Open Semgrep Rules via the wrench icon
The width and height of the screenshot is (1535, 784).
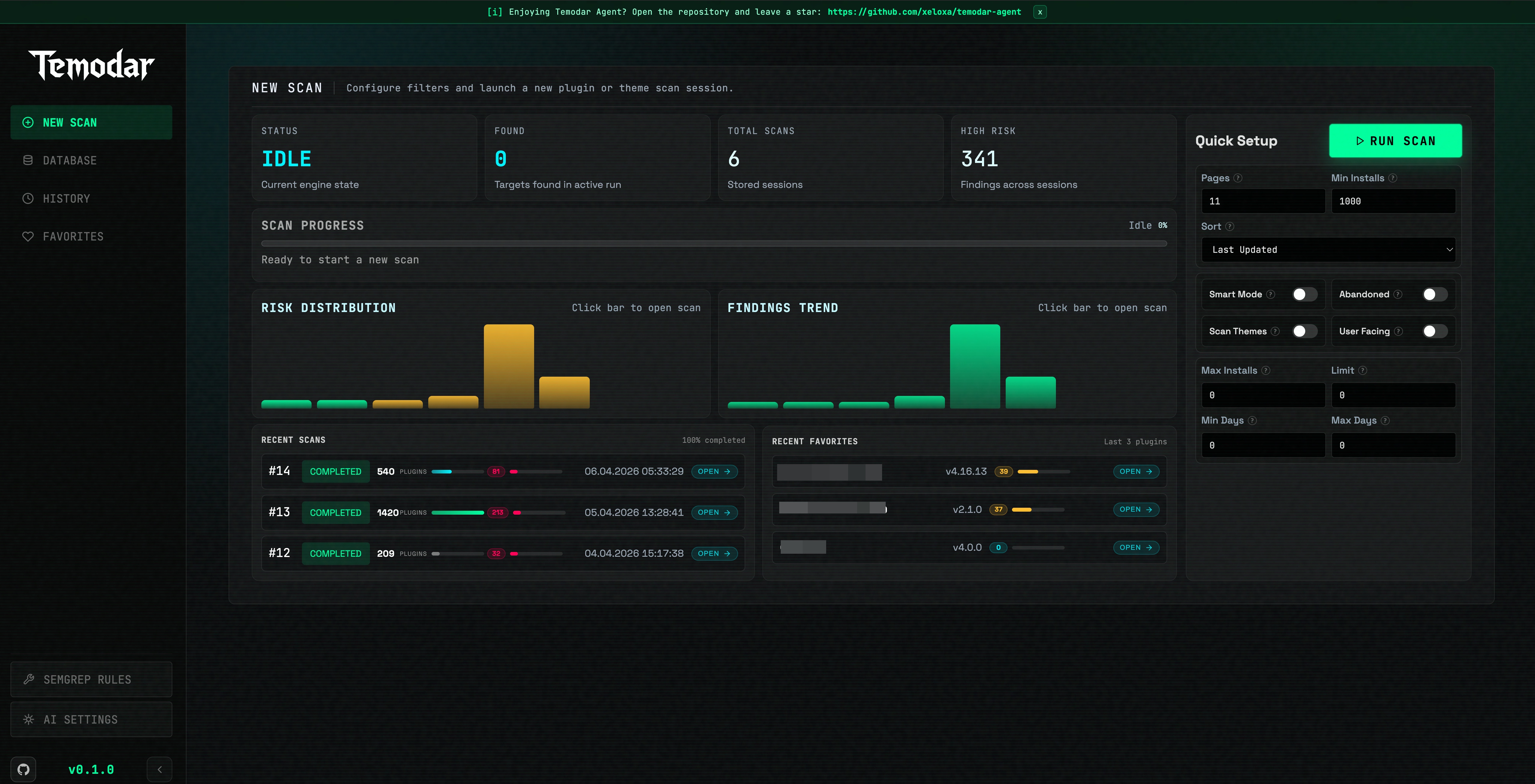(29, 679)
